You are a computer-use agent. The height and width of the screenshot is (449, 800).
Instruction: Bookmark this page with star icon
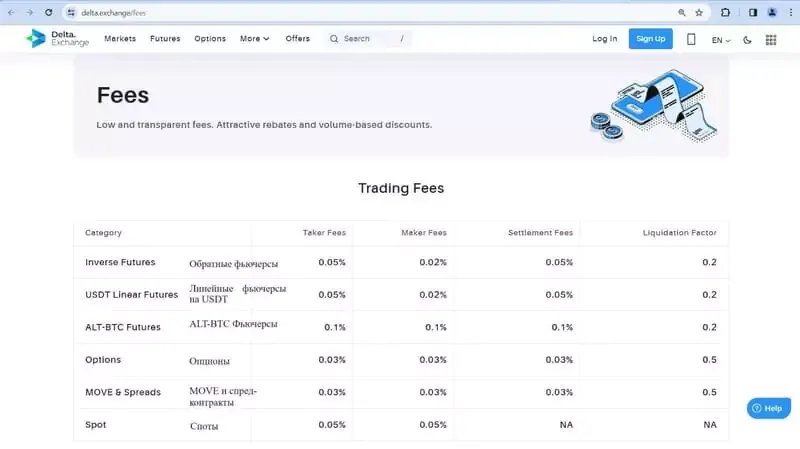pyautogui.click(x=699, y=13)
